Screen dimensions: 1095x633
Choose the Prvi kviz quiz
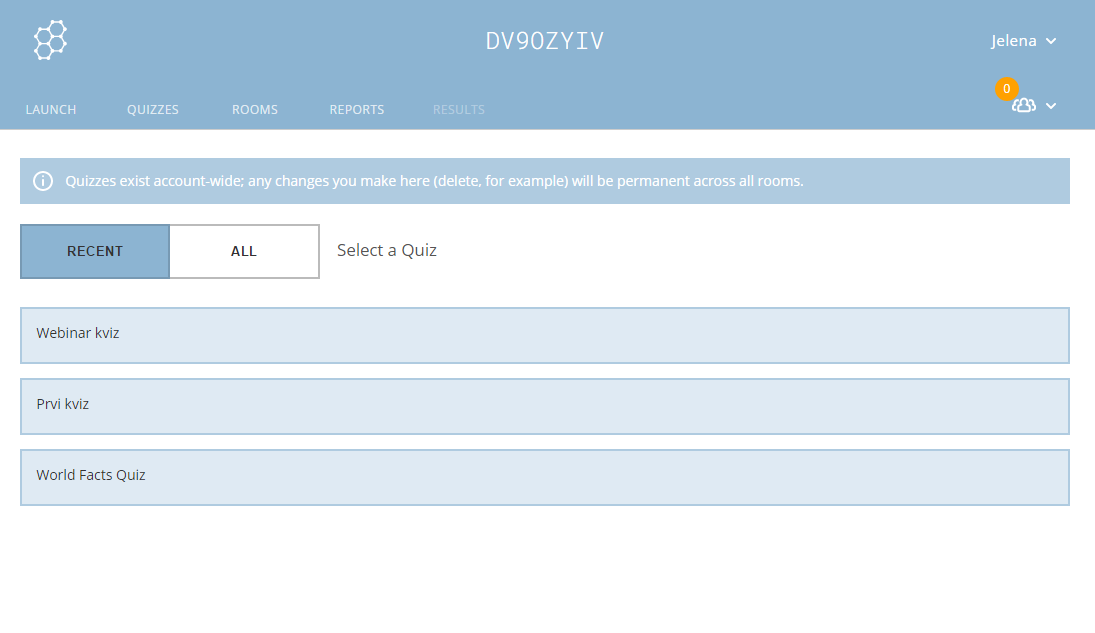[544, 406]
